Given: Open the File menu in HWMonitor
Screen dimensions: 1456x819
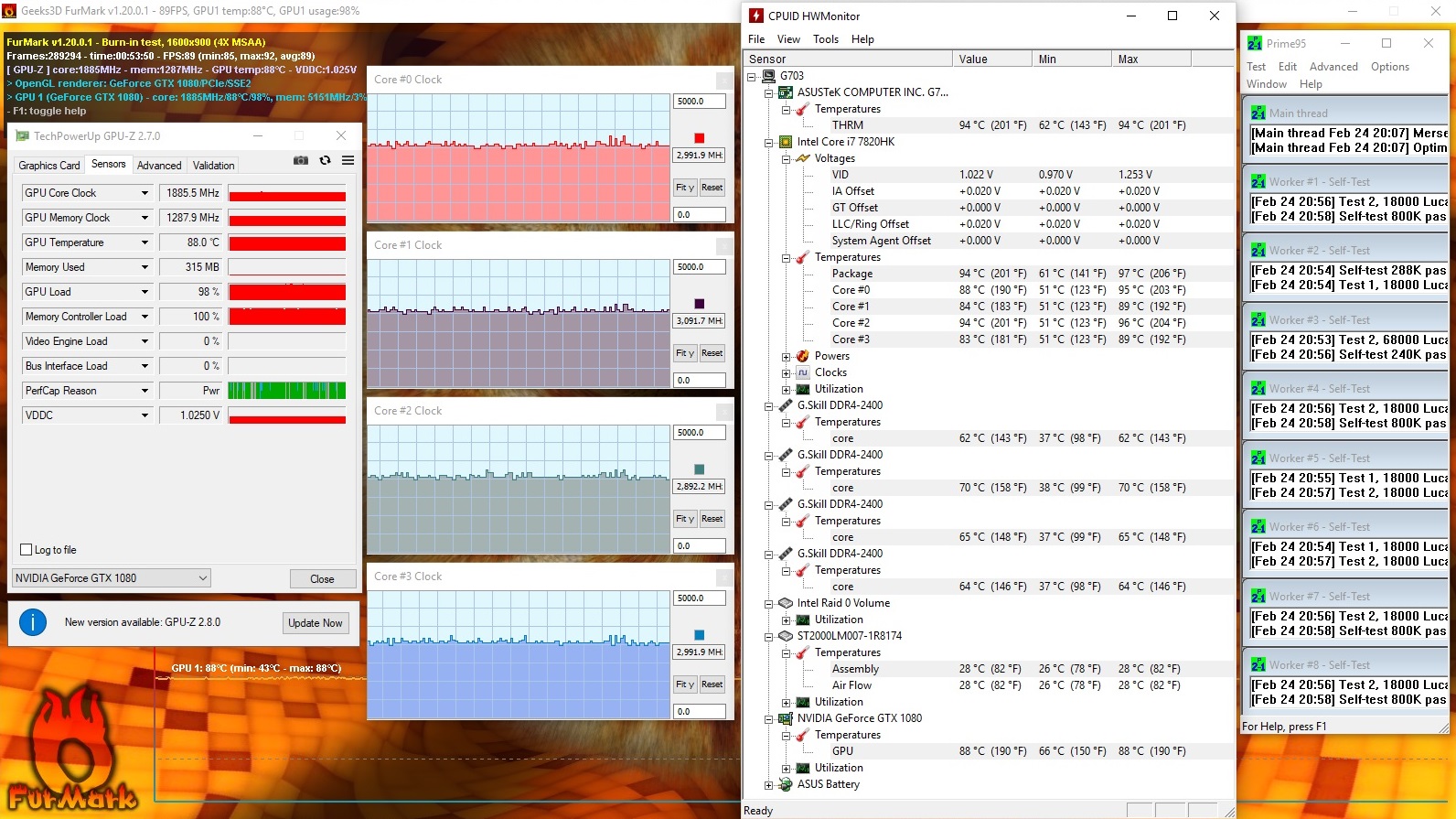Looking at the screenshot, I should point(756,39).
